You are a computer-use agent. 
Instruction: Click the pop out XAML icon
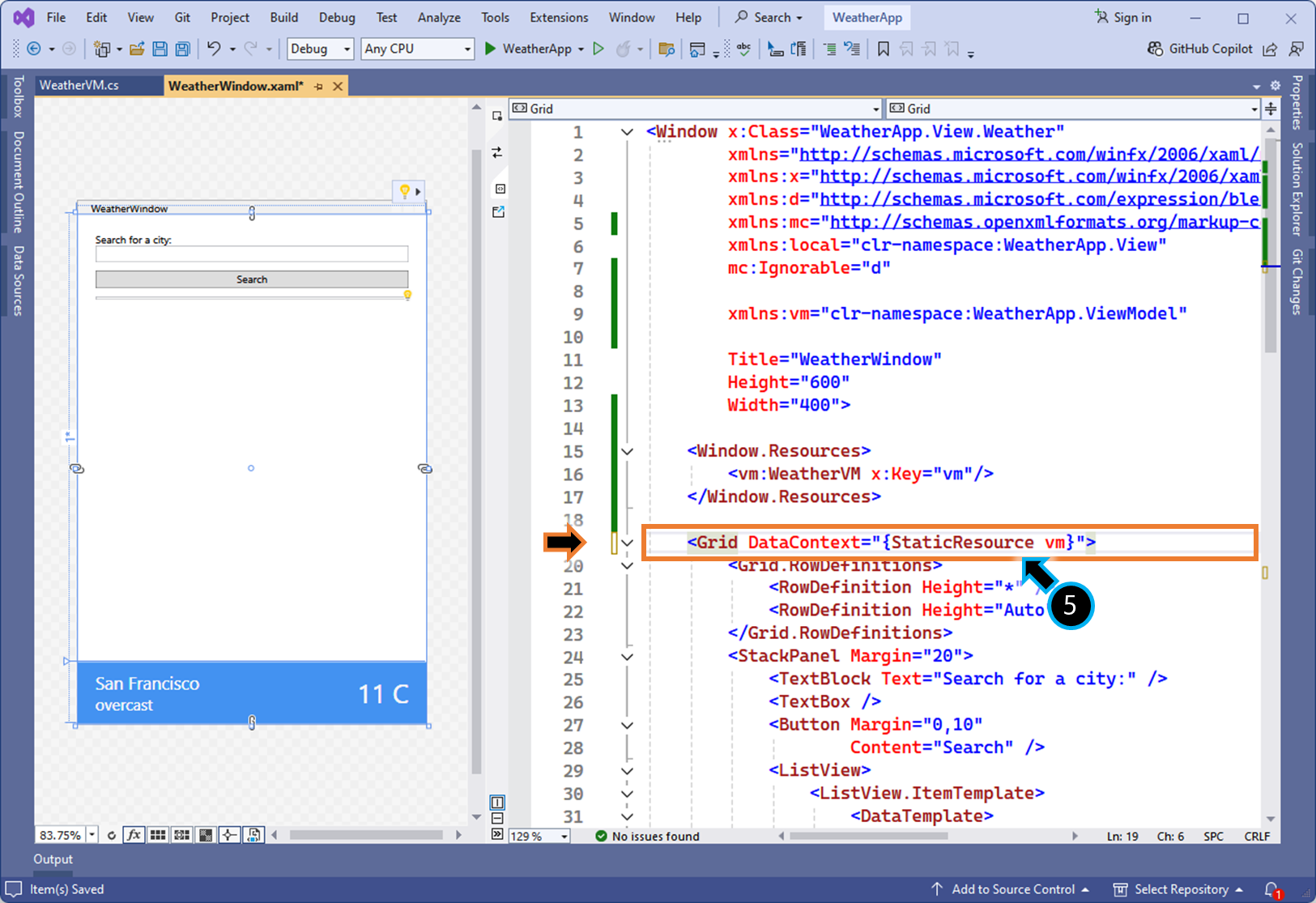click(498, 212)
